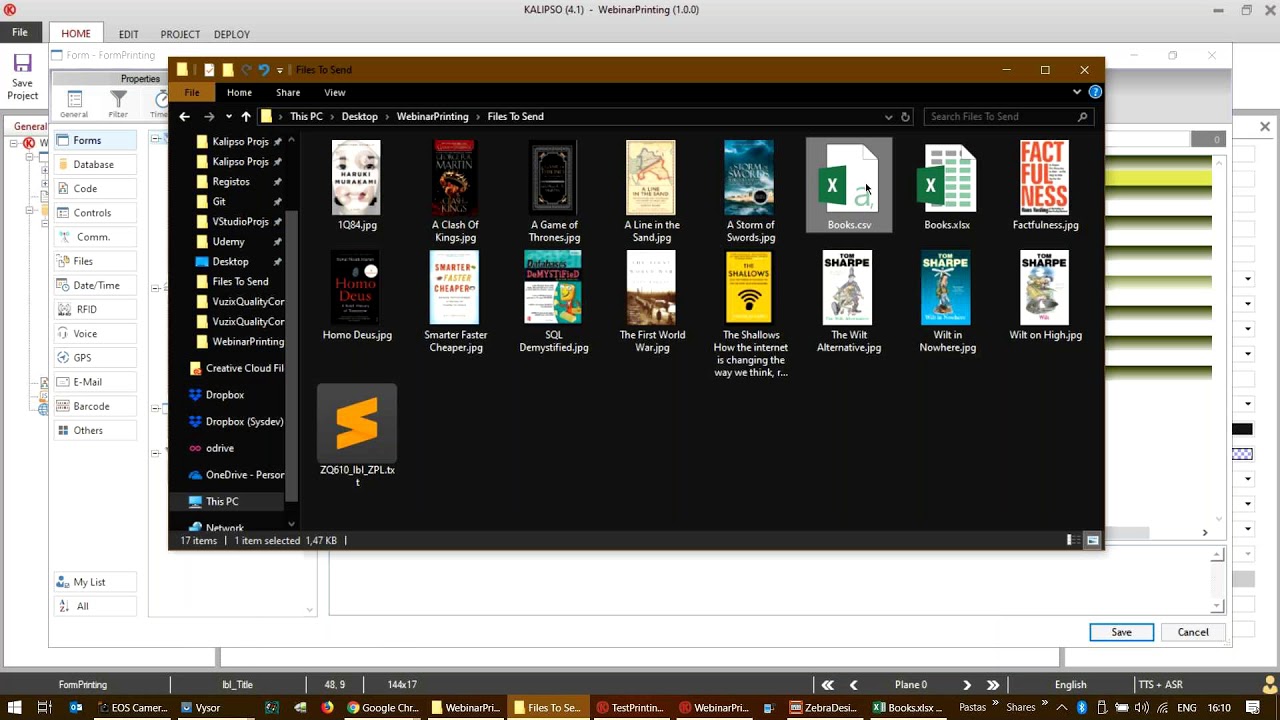Open Outlook from the taskbar
The image size is (1280, 720).
[75, 708]
